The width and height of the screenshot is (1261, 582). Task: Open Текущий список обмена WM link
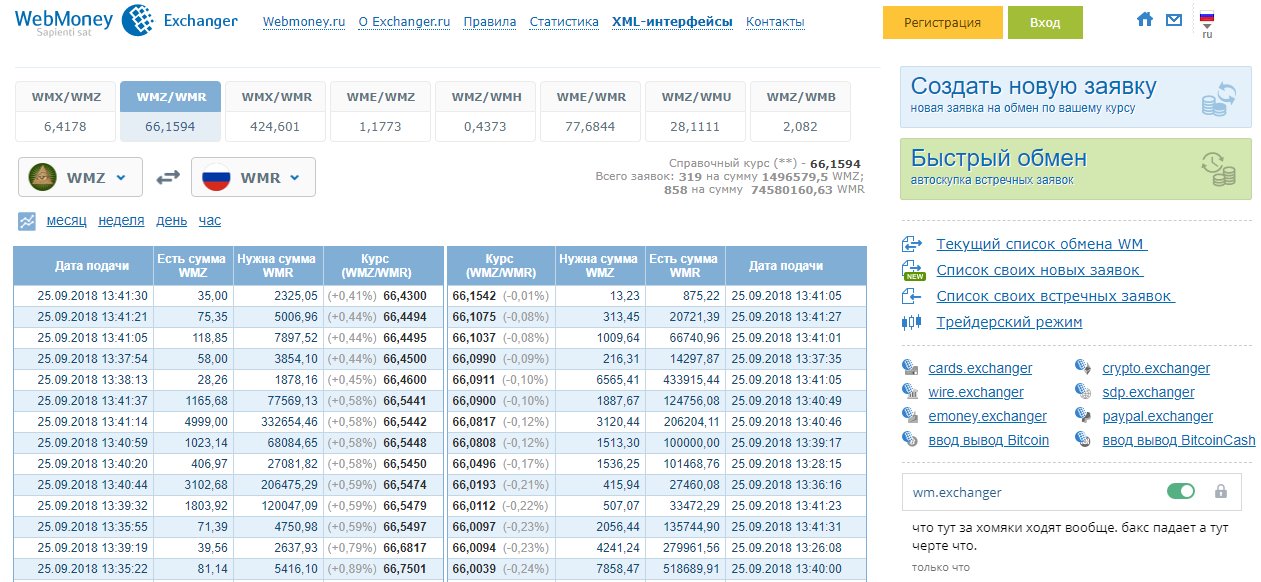coord(1041,244)
